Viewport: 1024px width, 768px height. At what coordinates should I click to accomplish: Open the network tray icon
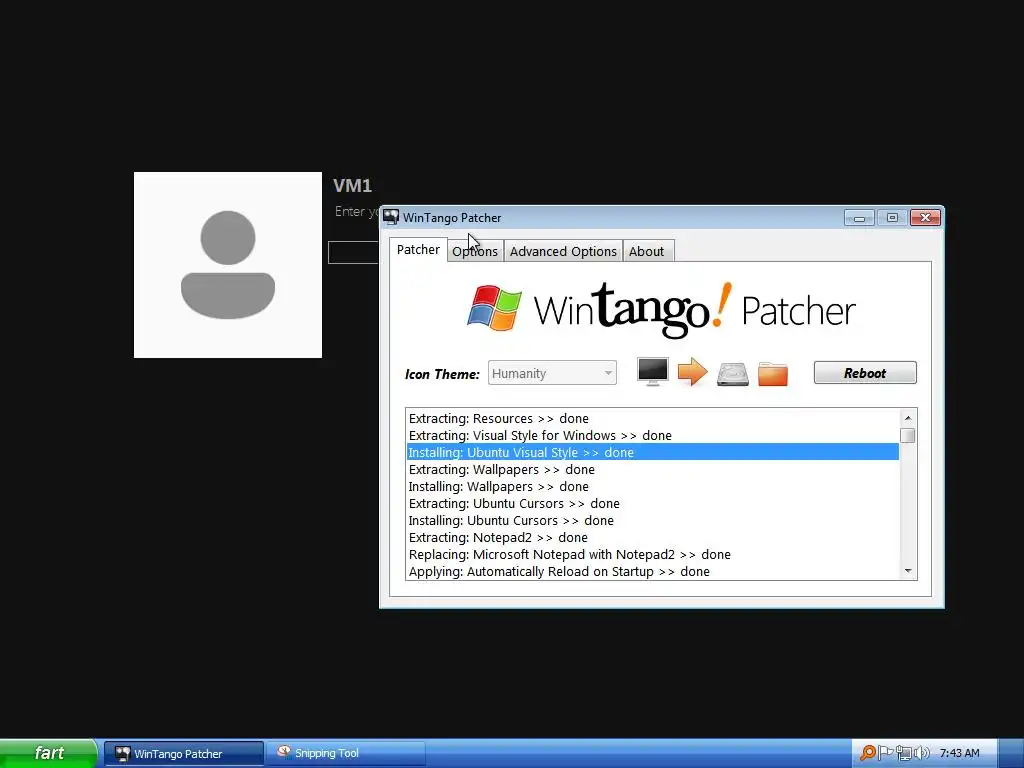(x=903, y=753)
